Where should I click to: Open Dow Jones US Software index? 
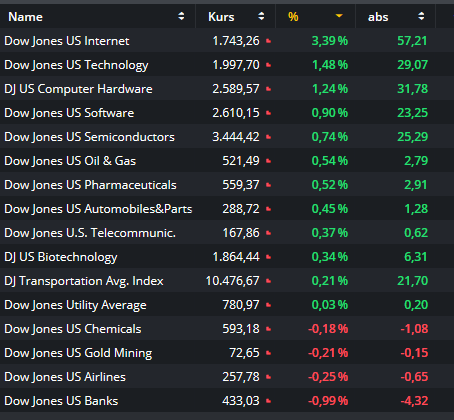[69, 113]
